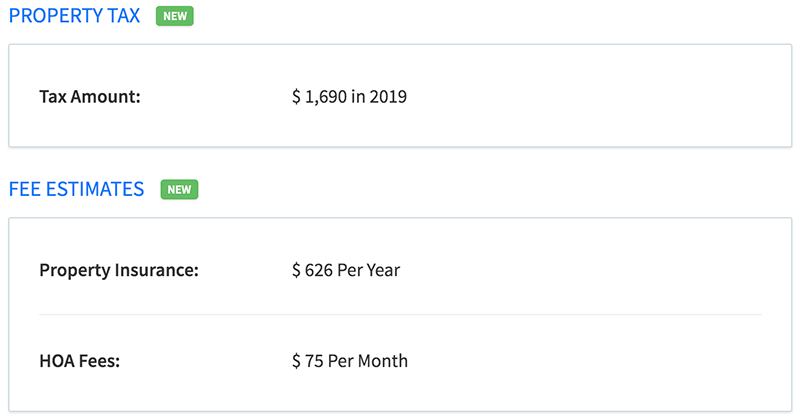Click the 1,690 tax amount figure

(326, 96)
